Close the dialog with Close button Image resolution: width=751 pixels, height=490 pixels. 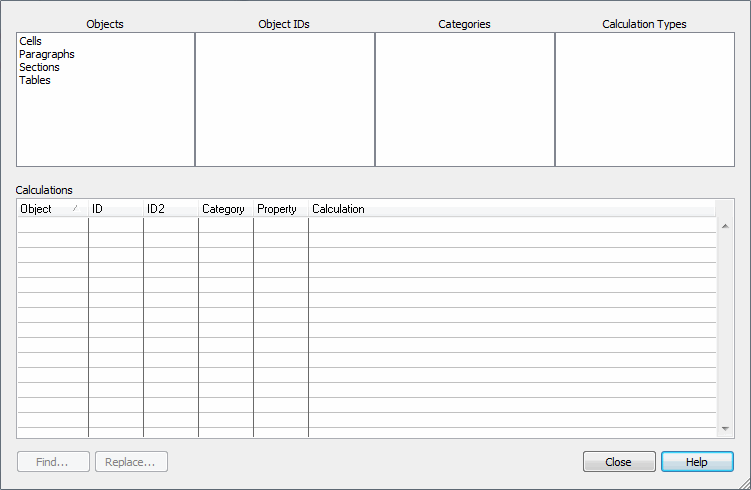[618, 462]
